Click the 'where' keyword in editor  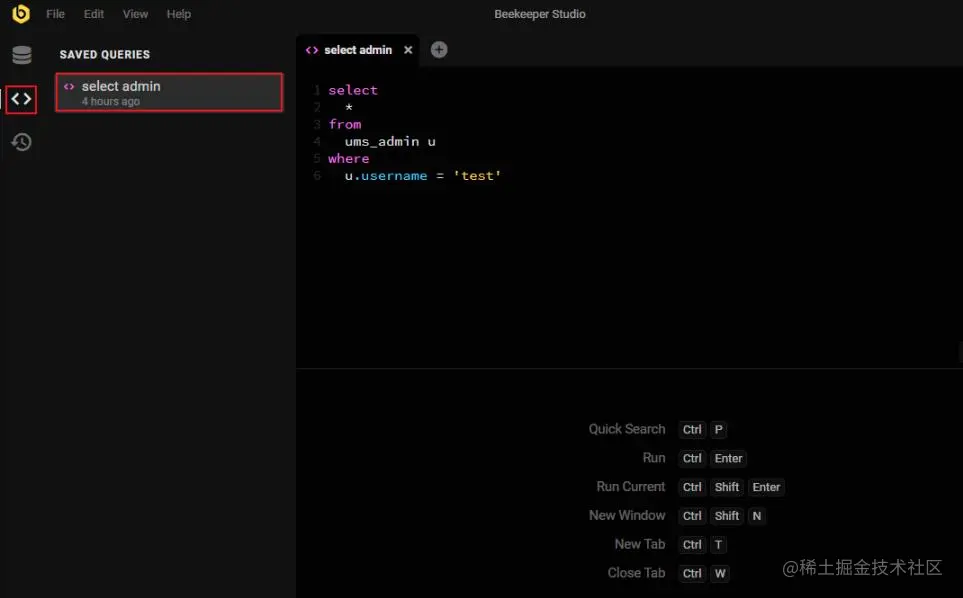348,158
